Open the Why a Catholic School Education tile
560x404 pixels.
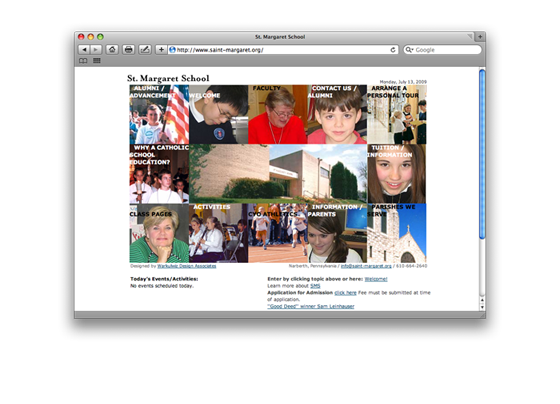click(x=159, y=174)
